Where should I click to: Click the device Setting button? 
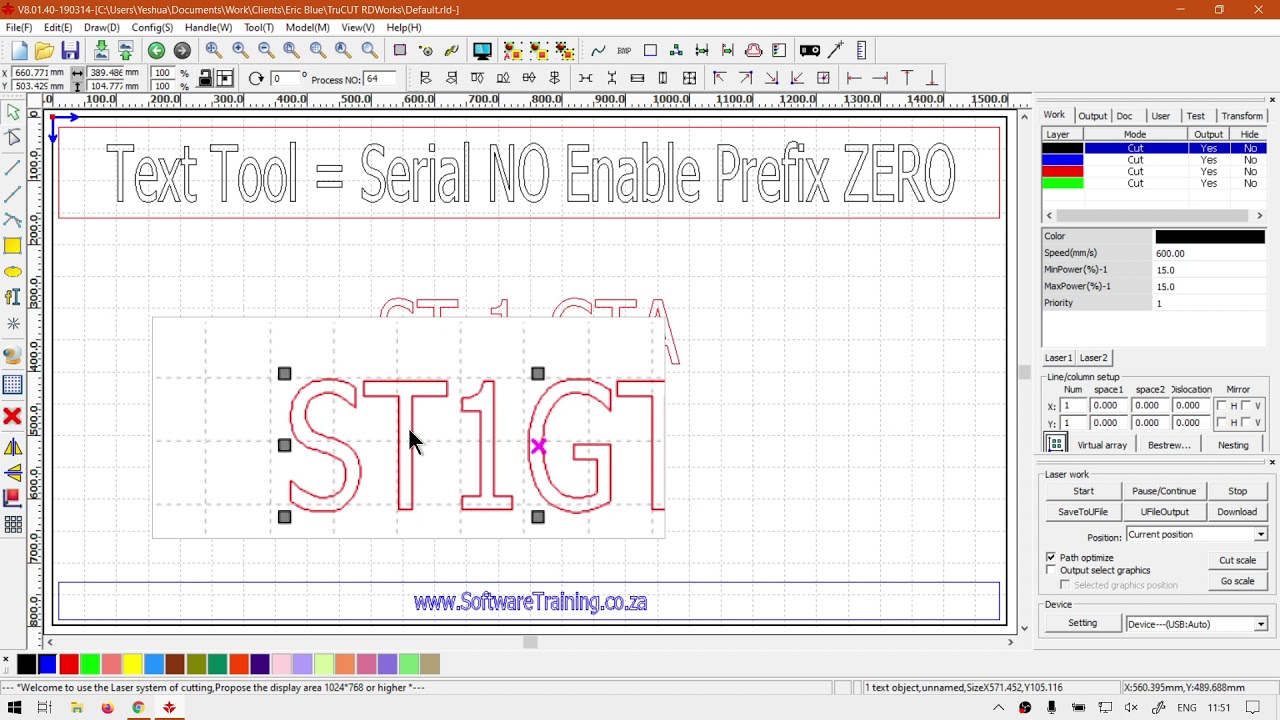coord(1082,623)
